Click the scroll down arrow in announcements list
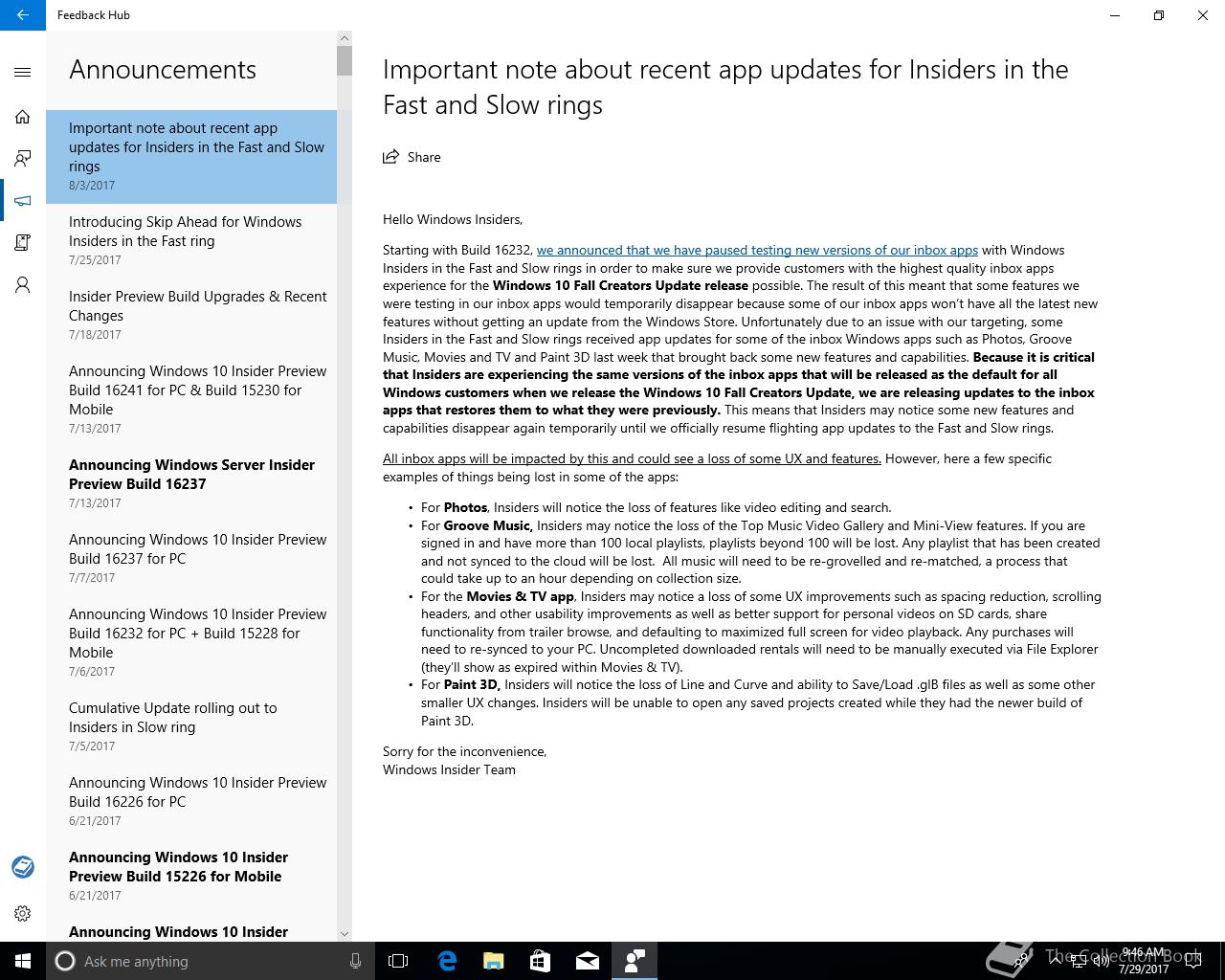 point(345,933)
